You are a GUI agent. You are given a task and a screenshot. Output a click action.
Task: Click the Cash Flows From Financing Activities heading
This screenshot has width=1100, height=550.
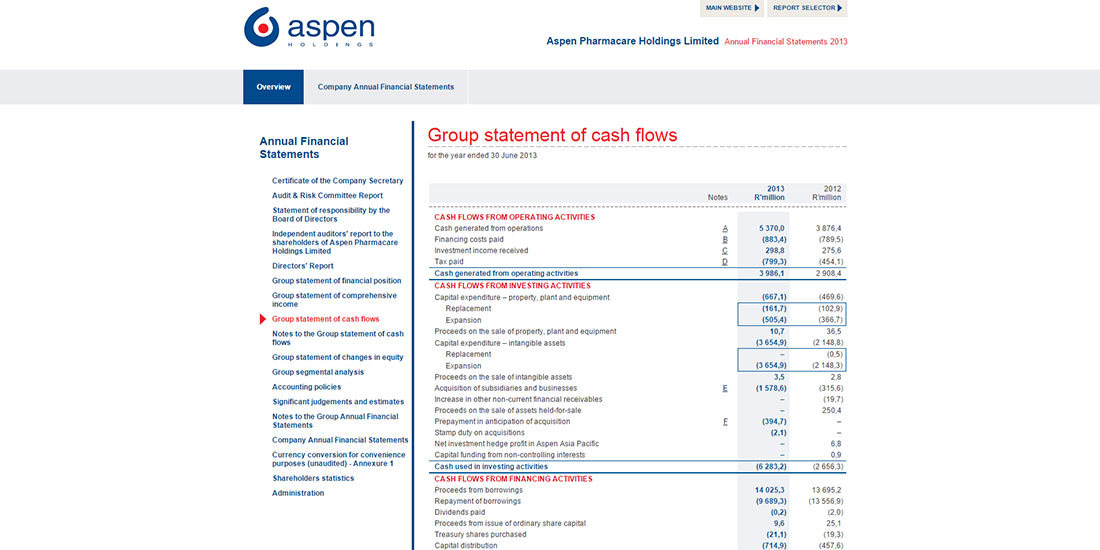[x=514, y=479]
